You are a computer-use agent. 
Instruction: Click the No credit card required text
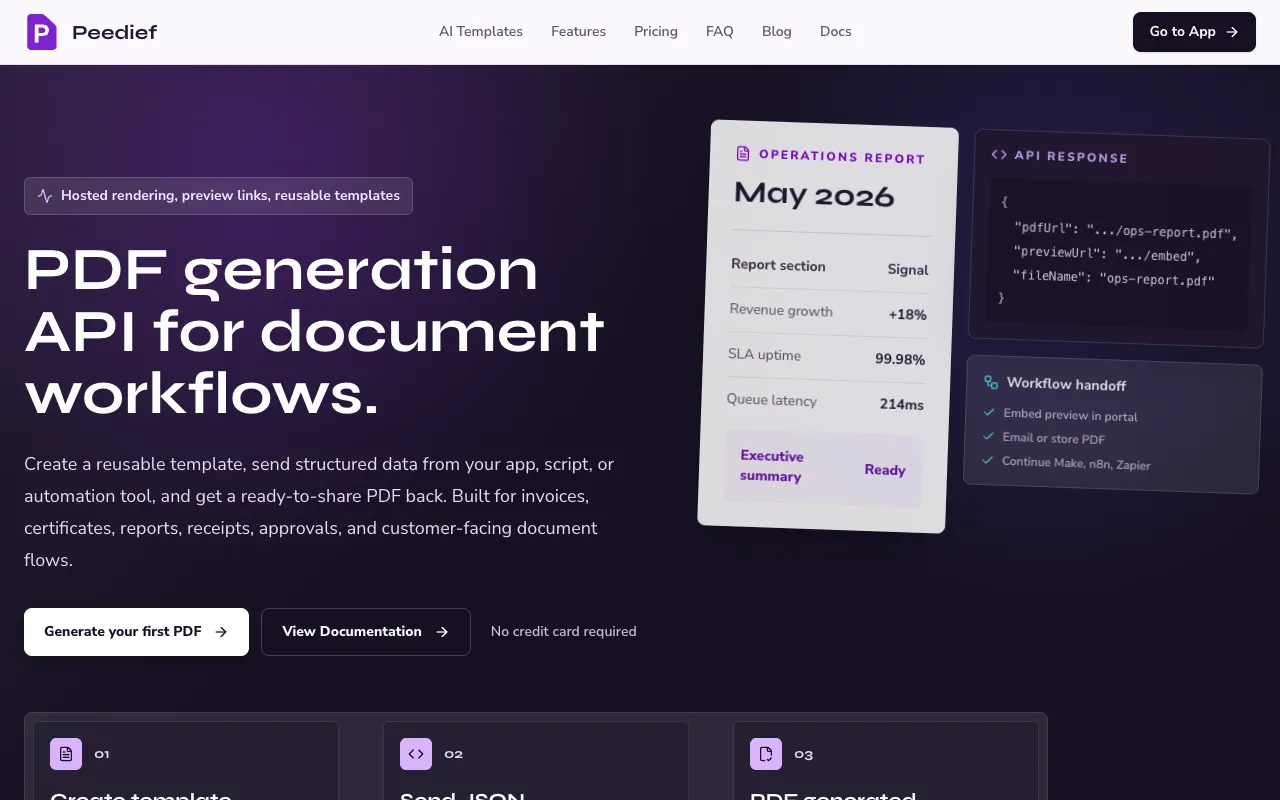(x=564, y=632)
